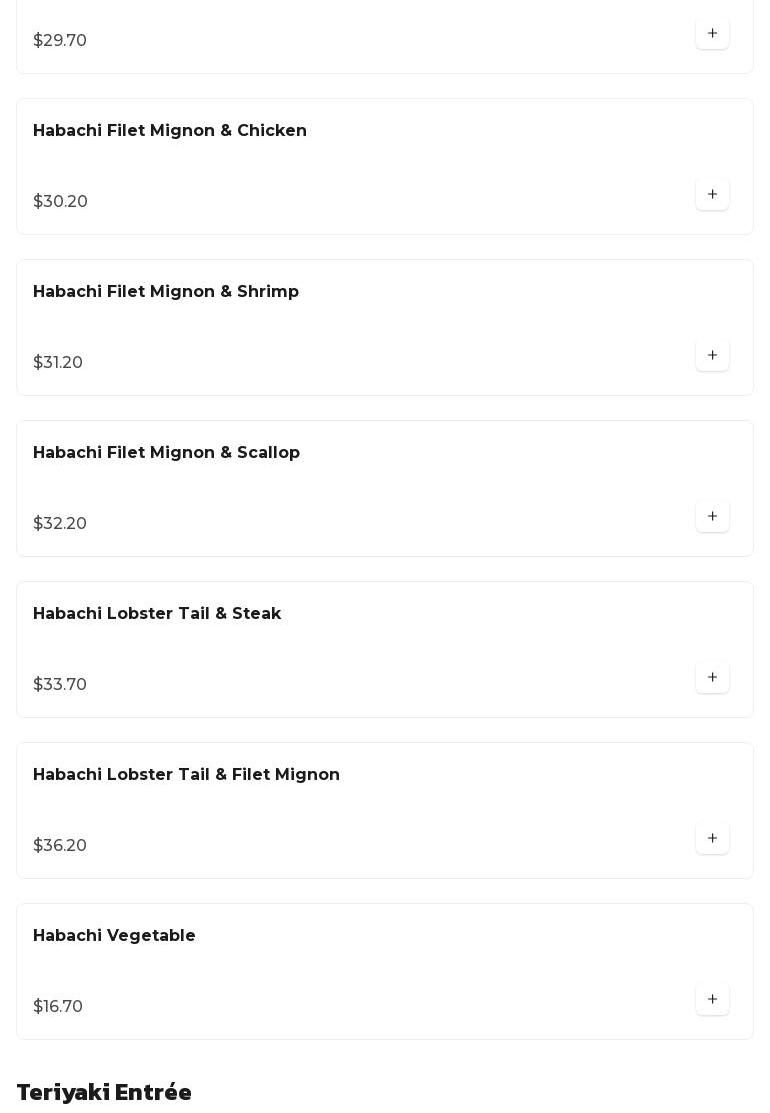The image size is (770, 1113).
Task: Select the $31.20 price on the menu card
Action: 57,363
